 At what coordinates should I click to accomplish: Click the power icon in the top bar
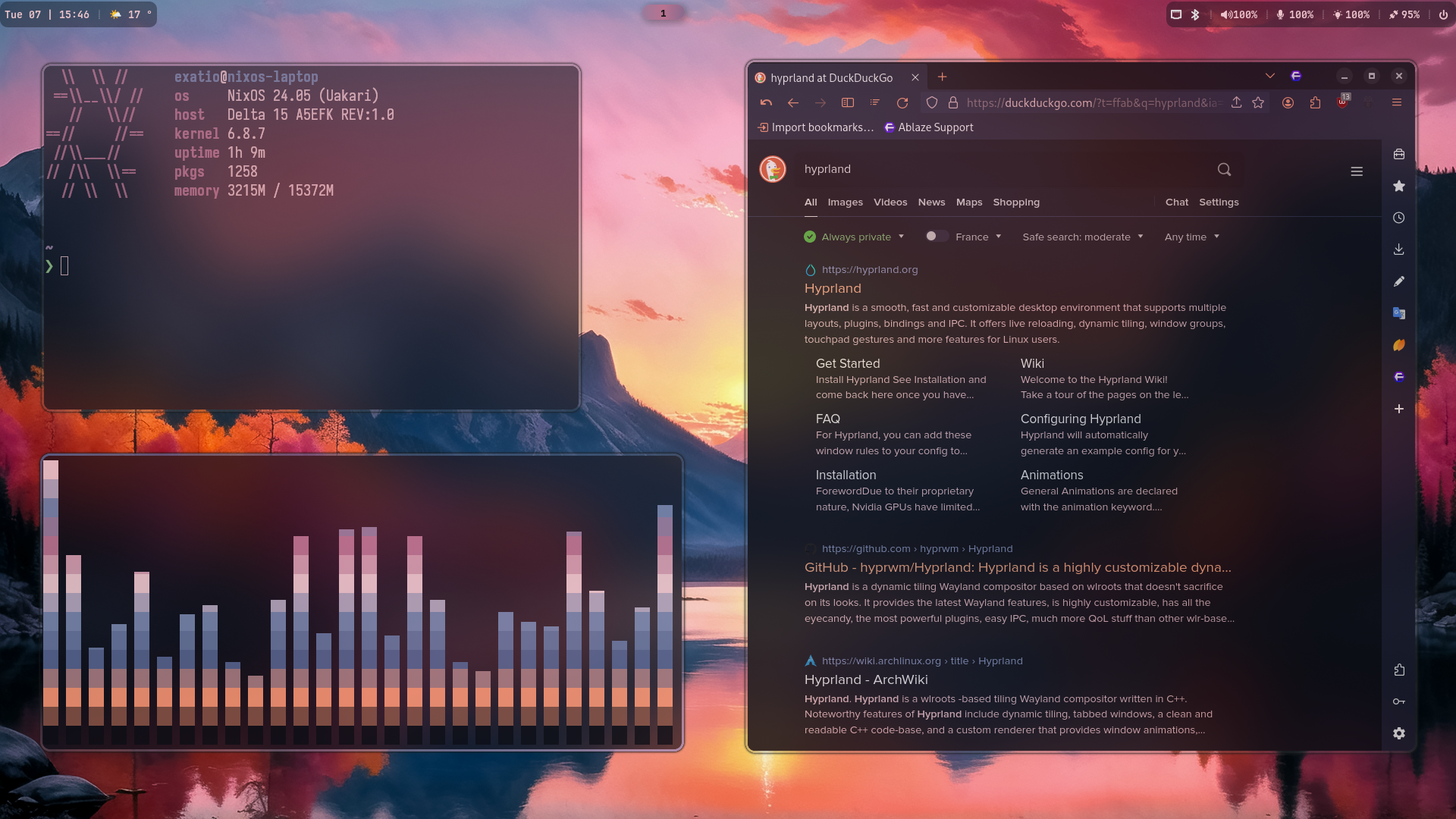1442,14
